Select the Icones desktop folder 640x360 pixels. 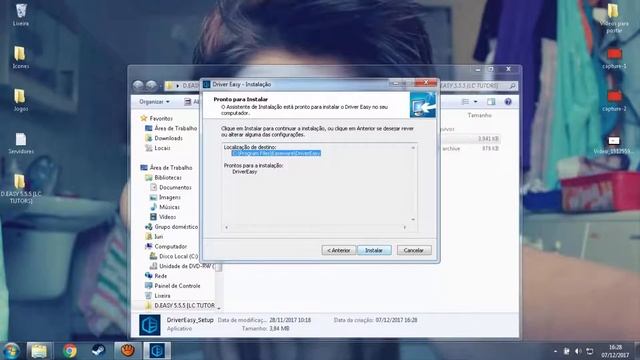pos(20,57)
